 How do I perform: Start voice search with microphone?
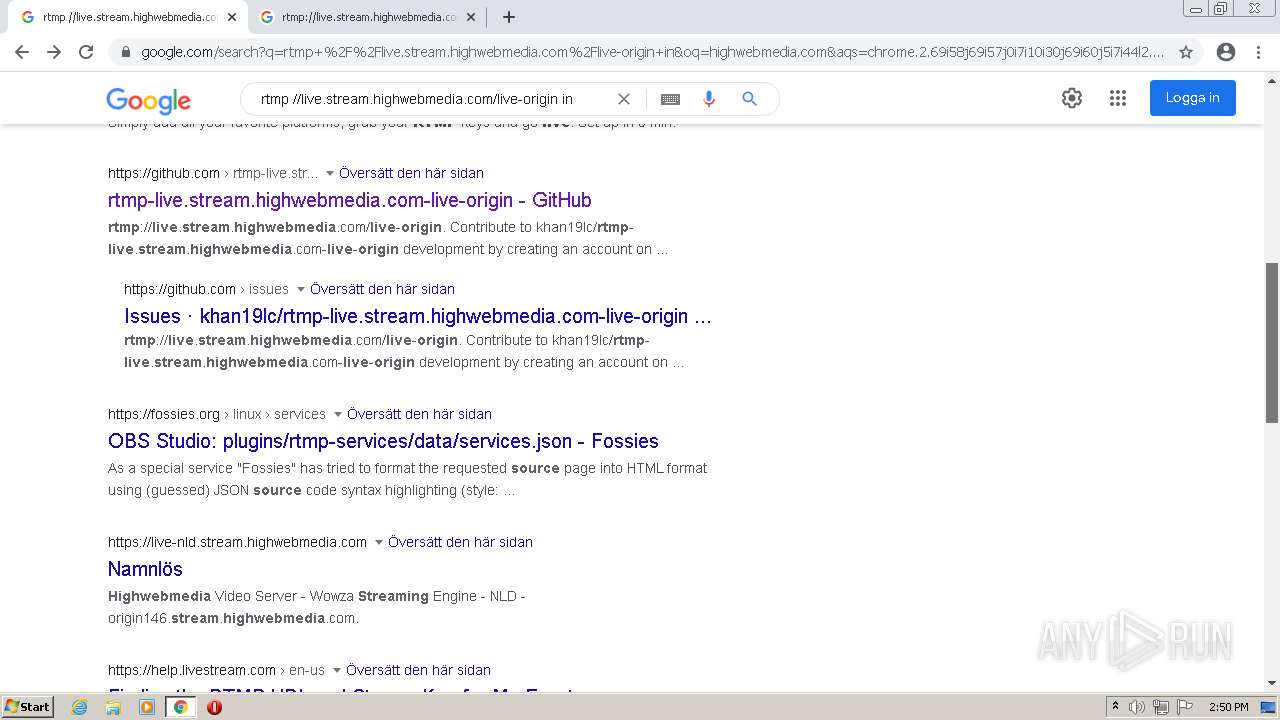[x=709, y=99]
